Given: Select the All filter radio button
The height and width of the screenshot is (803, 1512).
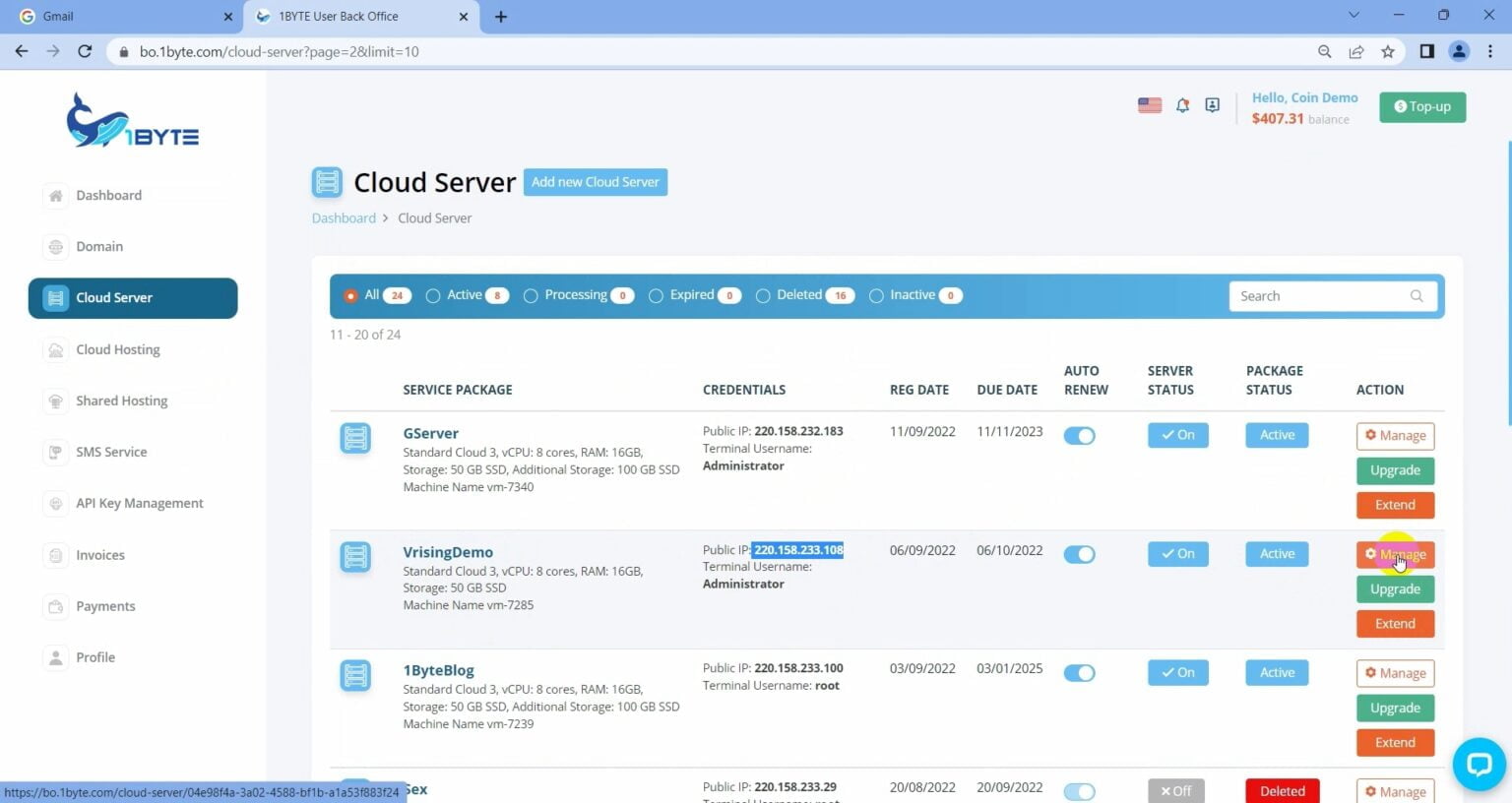Looking at the screenshot, I should pyautogui.click(x=350, y=295).
